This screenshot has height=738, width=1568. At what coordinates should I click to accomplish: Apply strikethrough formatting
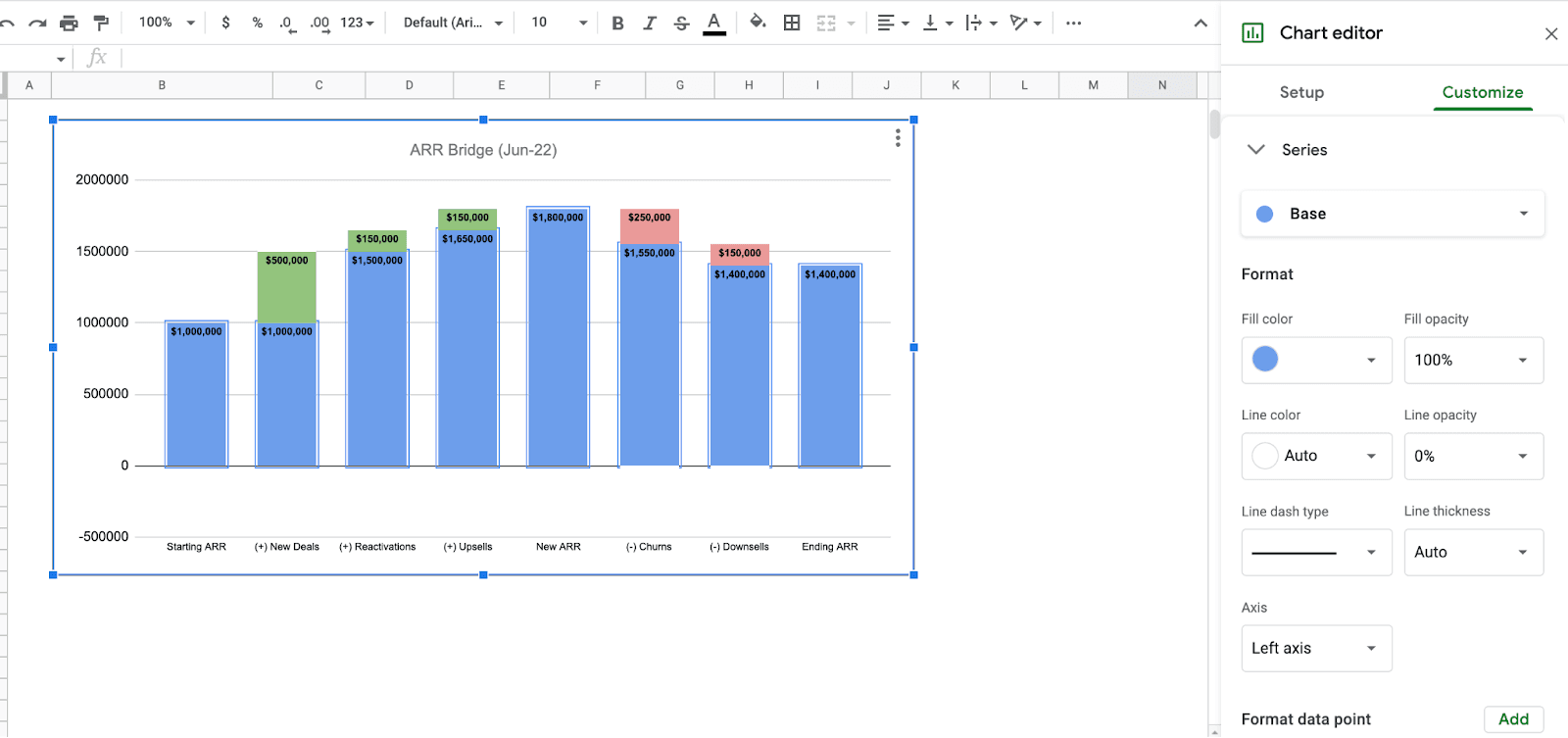click(x=681, y=23)
